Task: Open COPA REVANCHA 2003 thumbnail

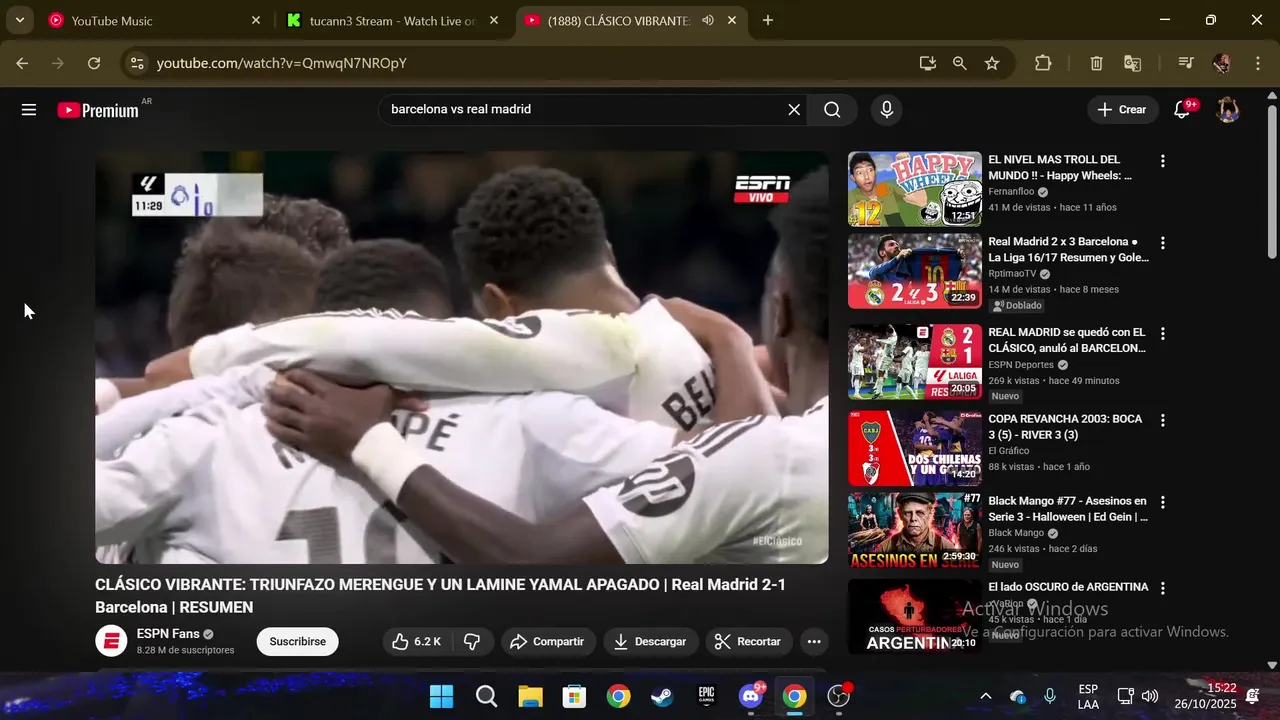Action: click(x=915, y=448)
